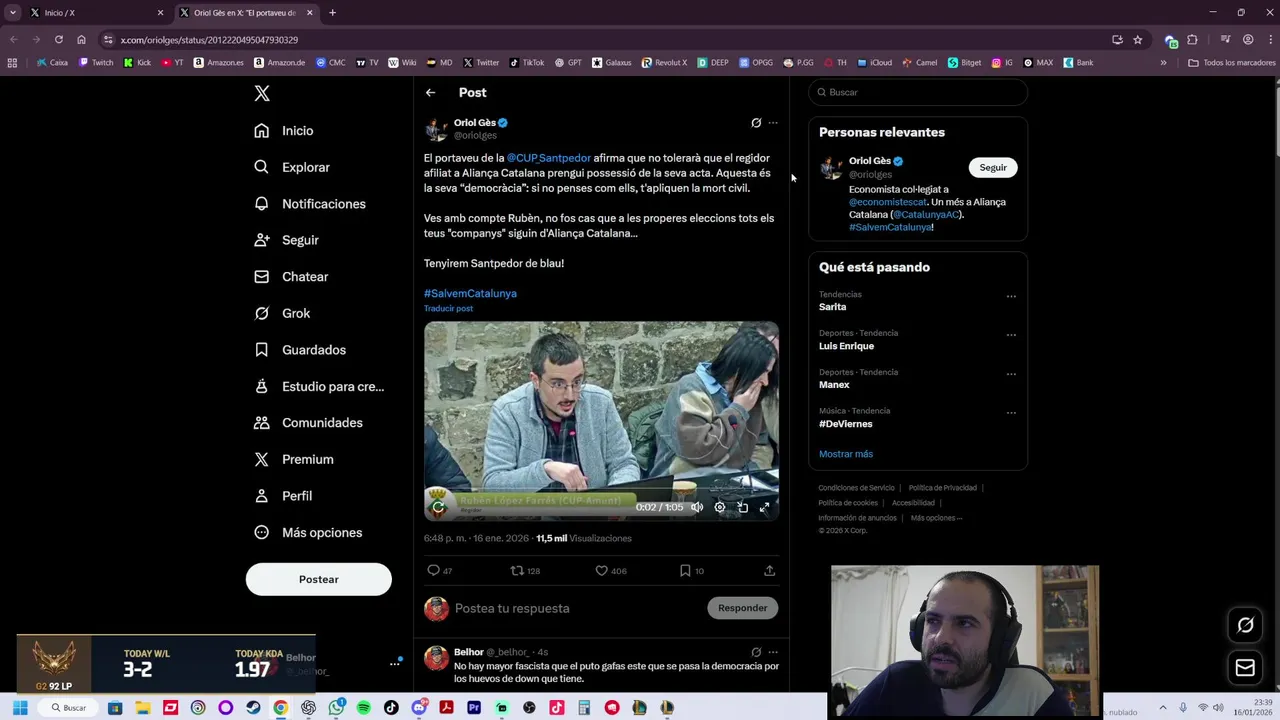This screenshot has width=1280, height=720.
Task: Click the taskbar Buscar search box
Action: (69, 708)
